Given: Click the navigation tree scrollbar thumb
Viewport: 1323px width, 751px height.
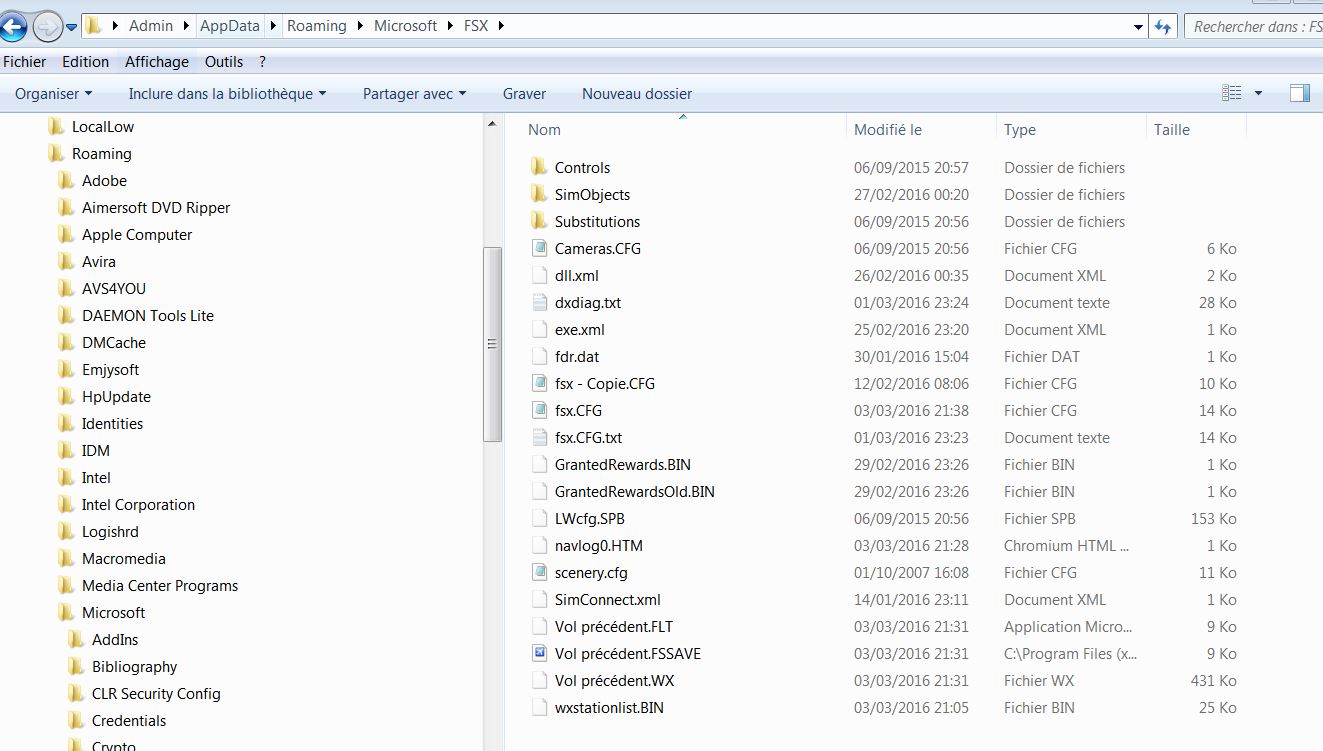Looking at the screenshot, I should (x=491, y=344).
